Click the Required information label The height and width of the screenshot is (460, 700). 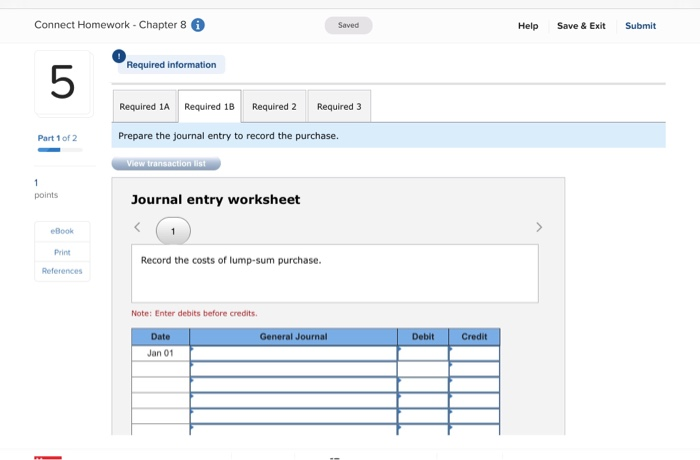(x=171, y=65)
